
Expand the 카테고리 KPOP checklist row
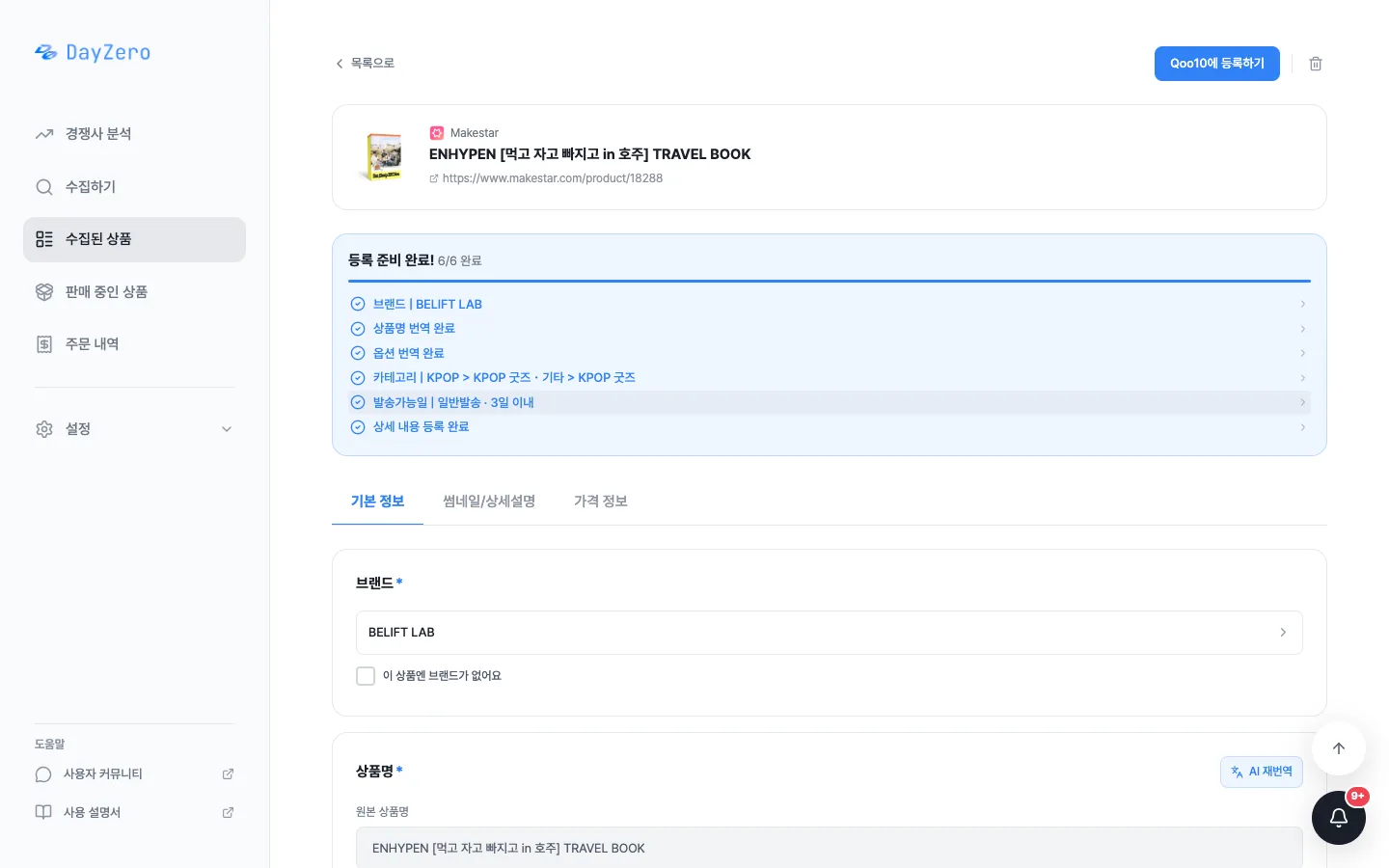pyautogui.click(x=830, y=378)
